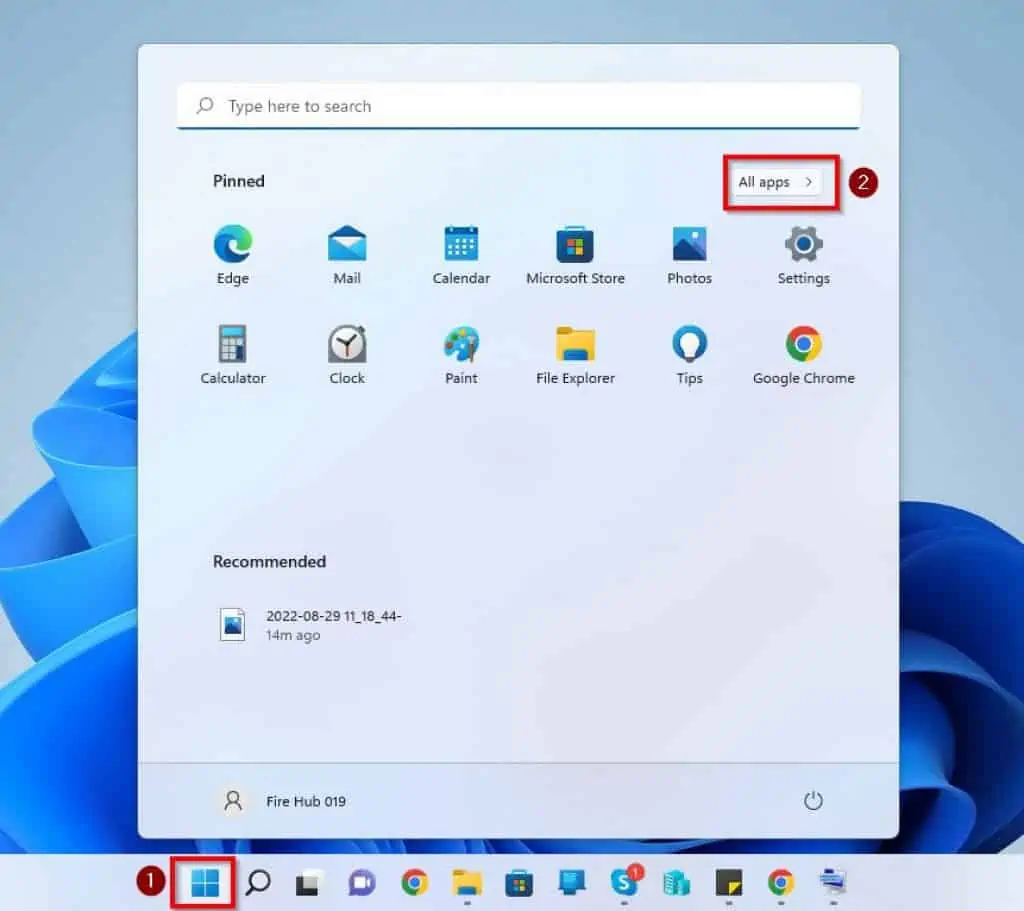Viewport: 1024px width, 911px height.
Task: Open Search from the taskbar
Action: tap(260, 884)
